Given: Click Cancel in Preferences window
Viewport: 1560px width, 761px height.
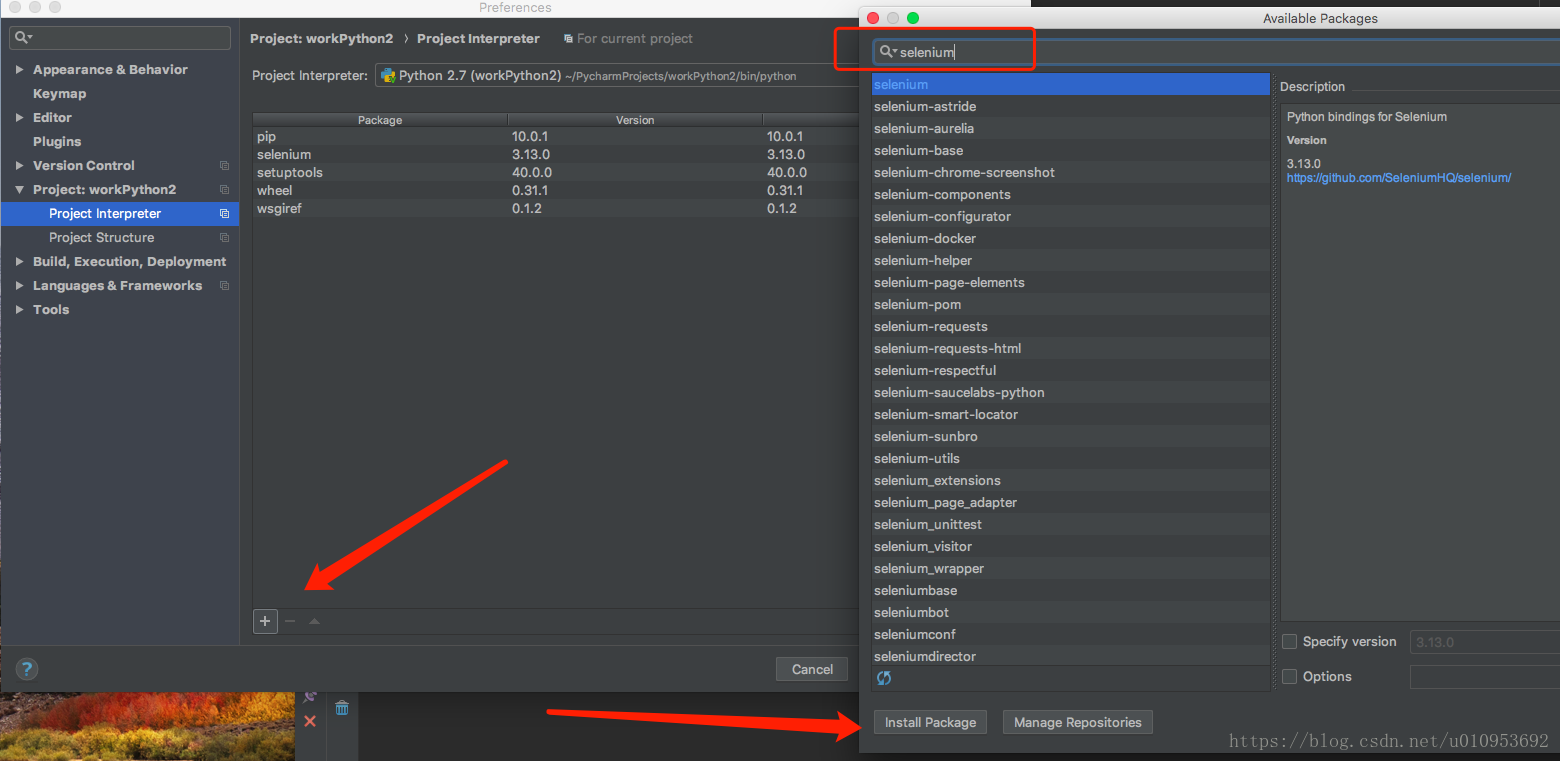Looking at the screenshot, I should pos(812,669).
